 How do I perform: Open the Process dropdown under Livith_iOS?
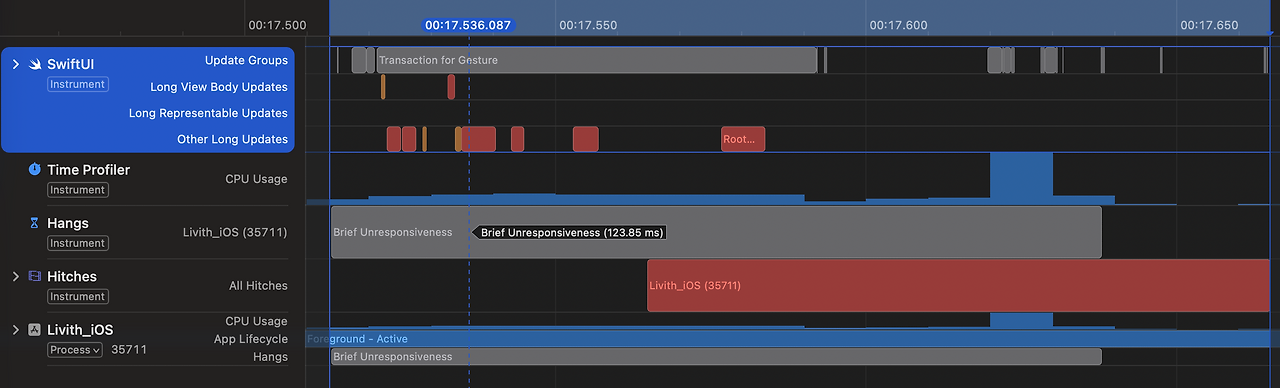(x=75, y=350)
